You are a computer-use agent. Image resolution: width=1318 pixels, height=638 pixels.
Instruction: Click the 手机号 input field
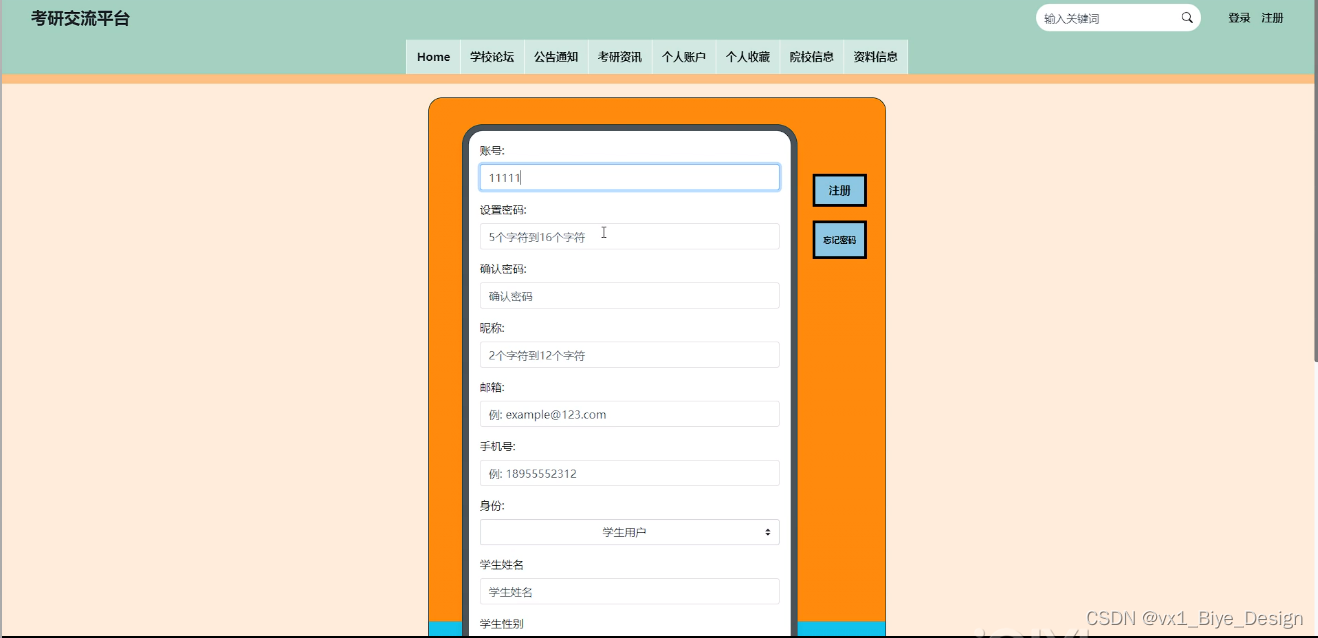(x=630, y=473)
